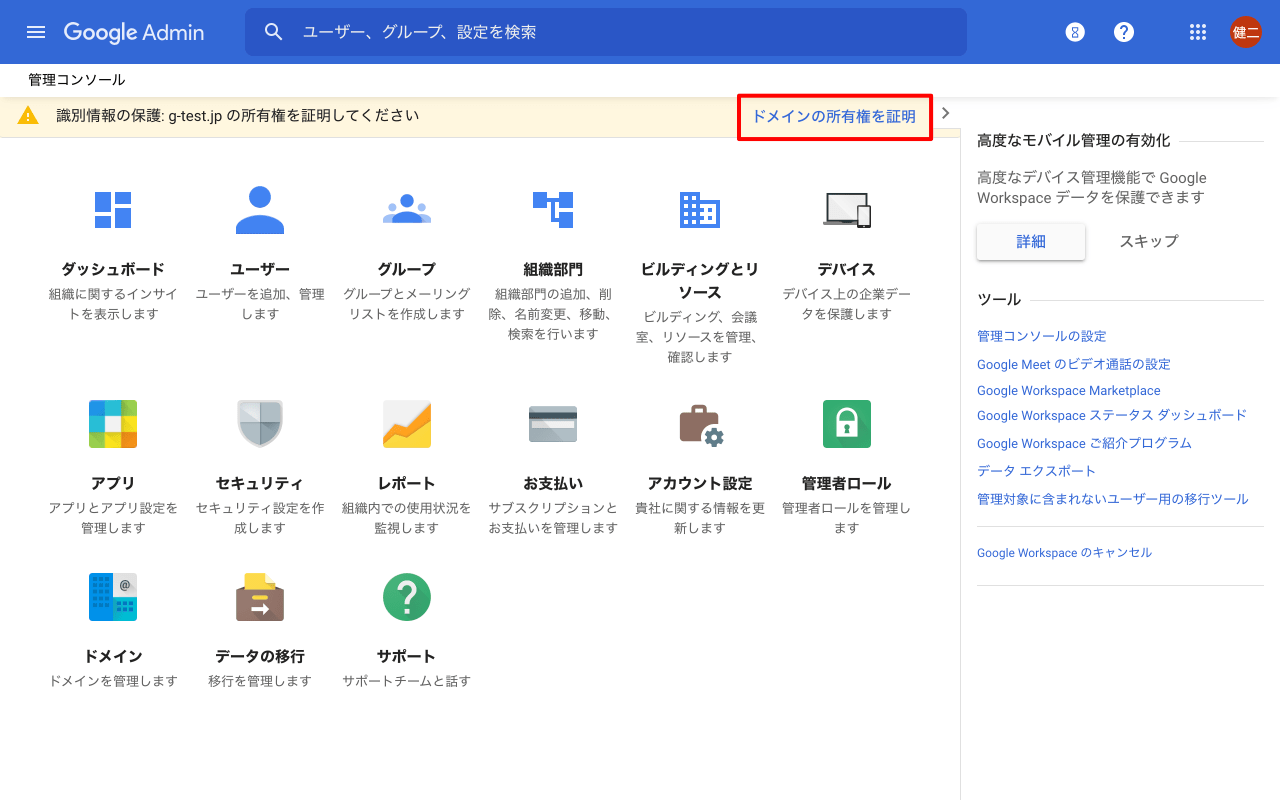Open the 組織部門 org units icon

tap(553, 209)
